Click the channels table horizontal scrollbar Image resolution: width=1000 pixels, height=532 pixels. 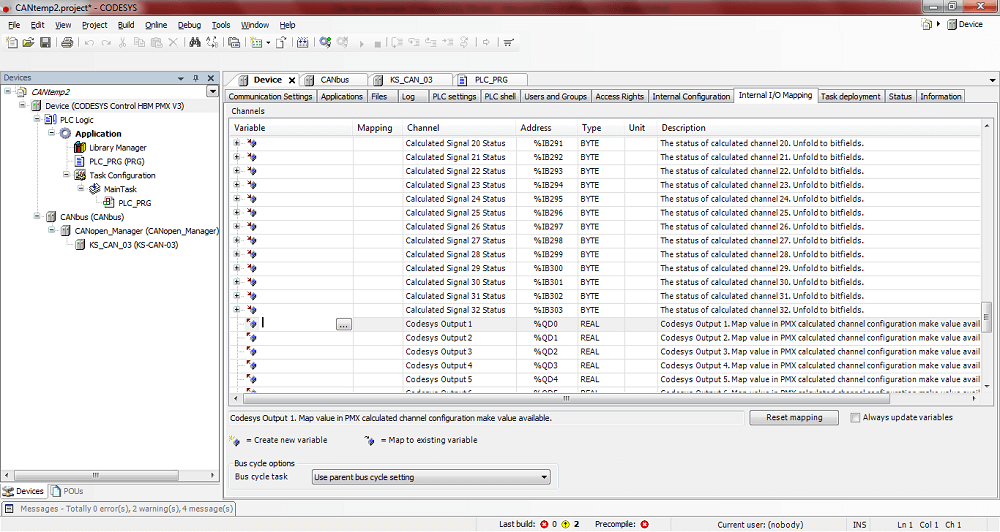(564, 398)
